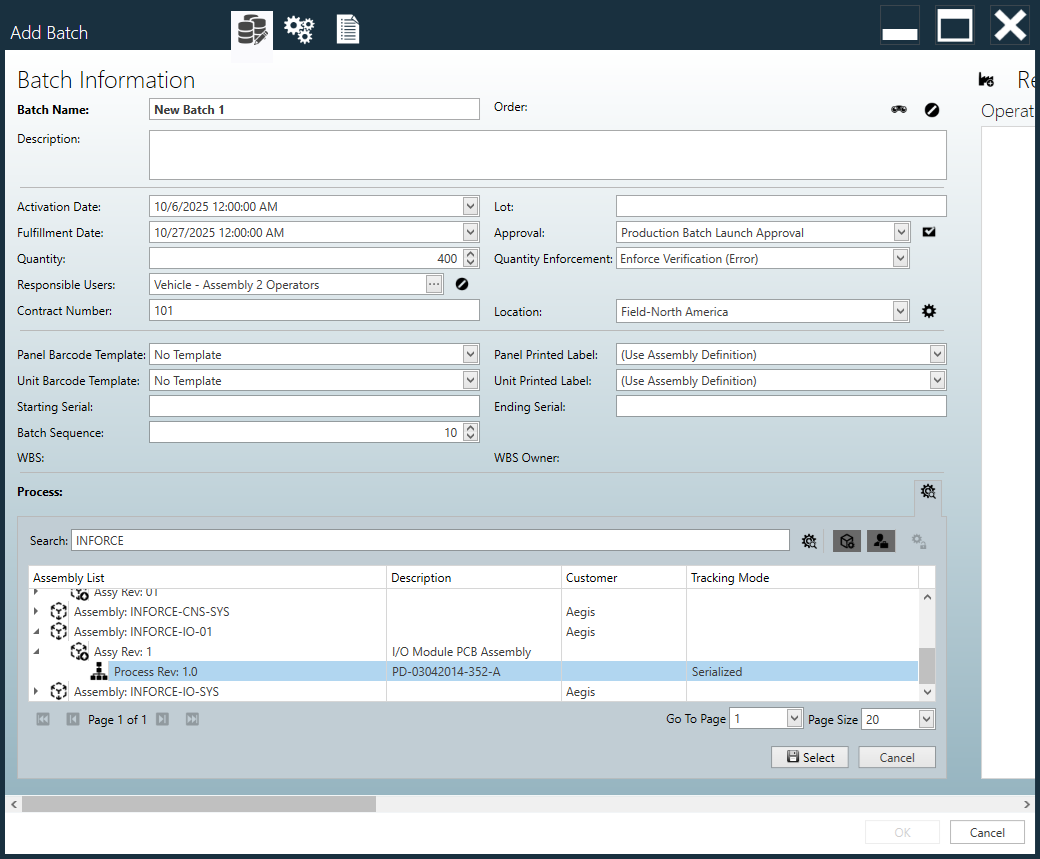The width and height of the screenshot is (1040, 859).
Task: Click the Select button below the assembly list
Action: pos(809,757)
